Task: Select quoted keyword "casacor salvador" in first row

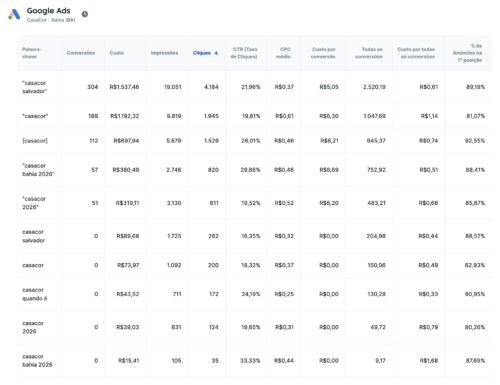Action: tap(34, 87)
